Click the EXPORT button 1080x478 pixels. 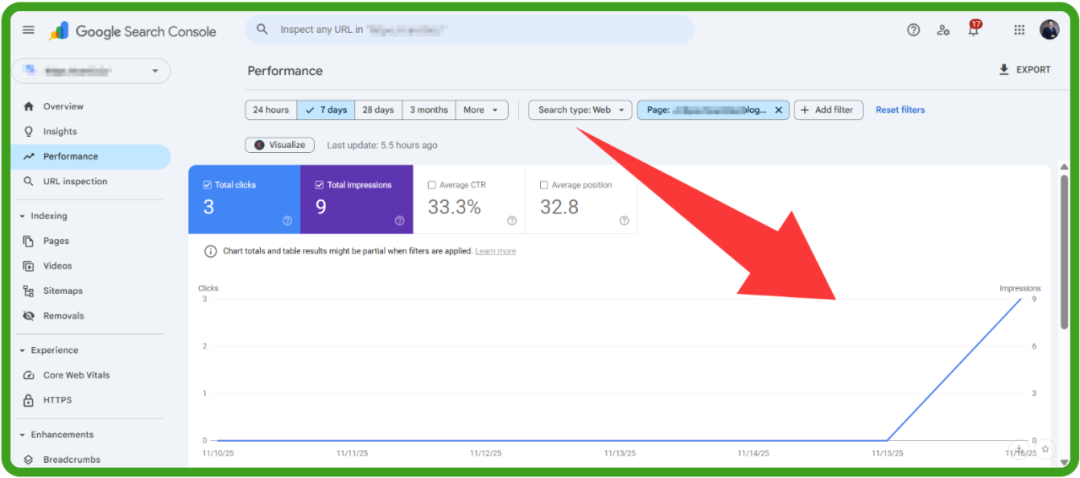[x=1025, y=70]
